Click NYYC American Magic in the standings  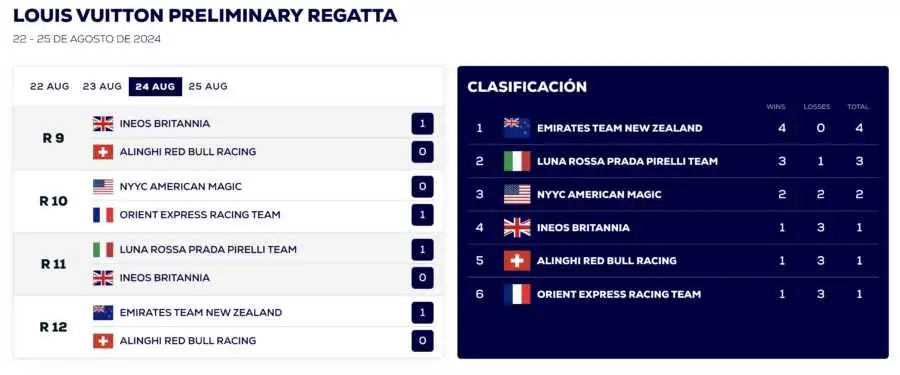tap(599, 195)
